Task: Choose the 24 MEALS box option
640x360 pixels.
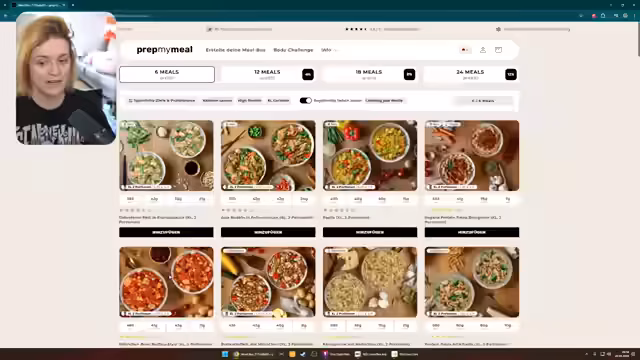Action: (x=471, y=74)
